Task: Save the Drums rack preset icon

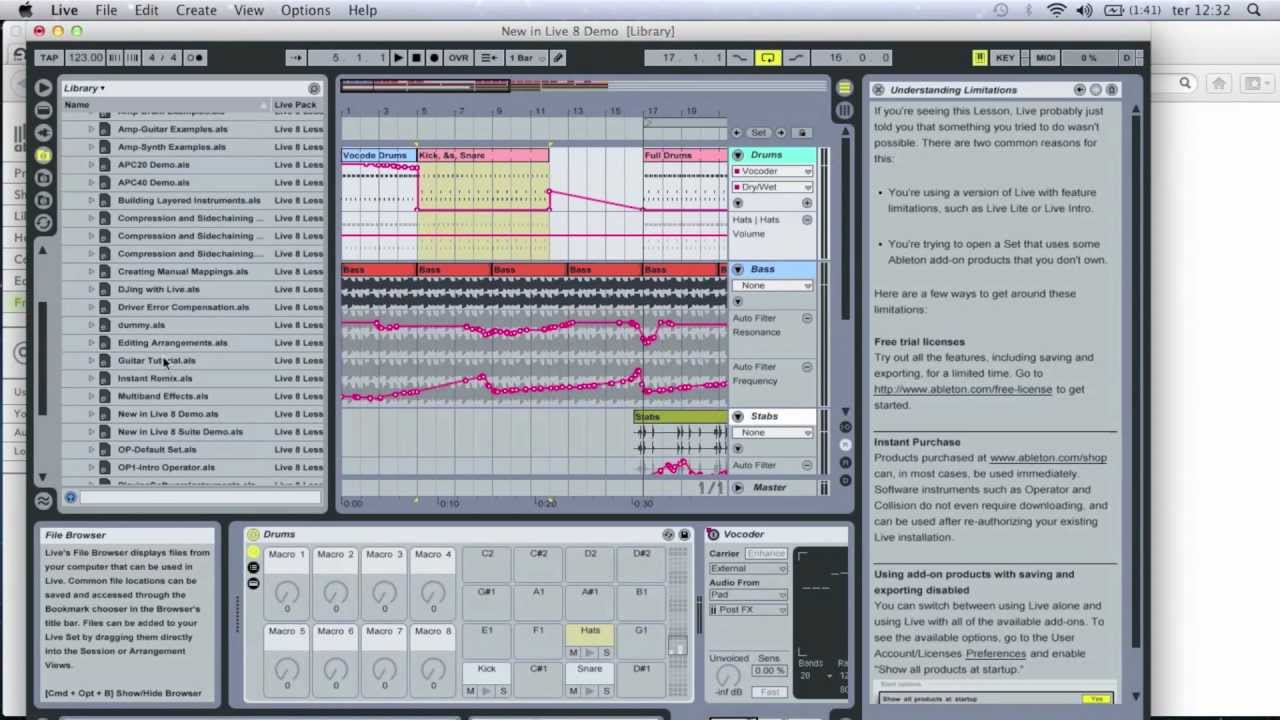Action: [x=684, y=535]
